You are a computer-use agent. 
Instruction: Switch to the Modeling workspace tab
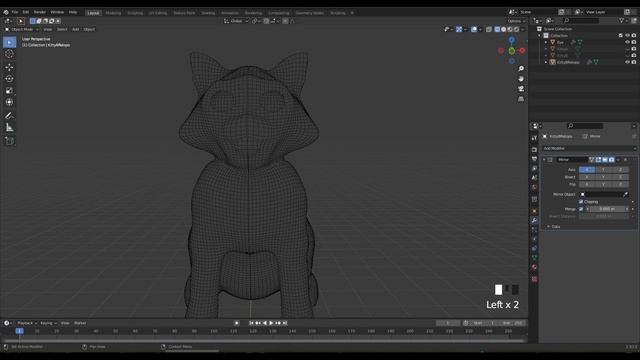113,13
